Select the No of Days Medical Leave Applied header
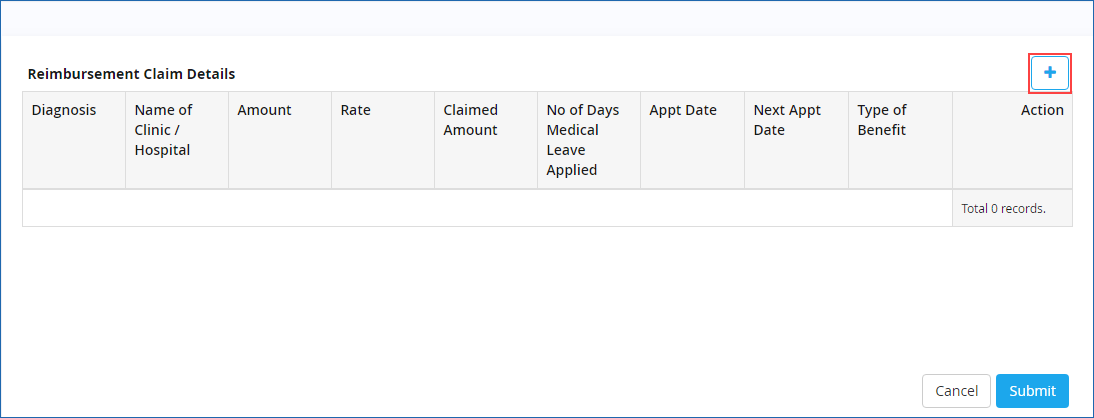 pos(589,140)
